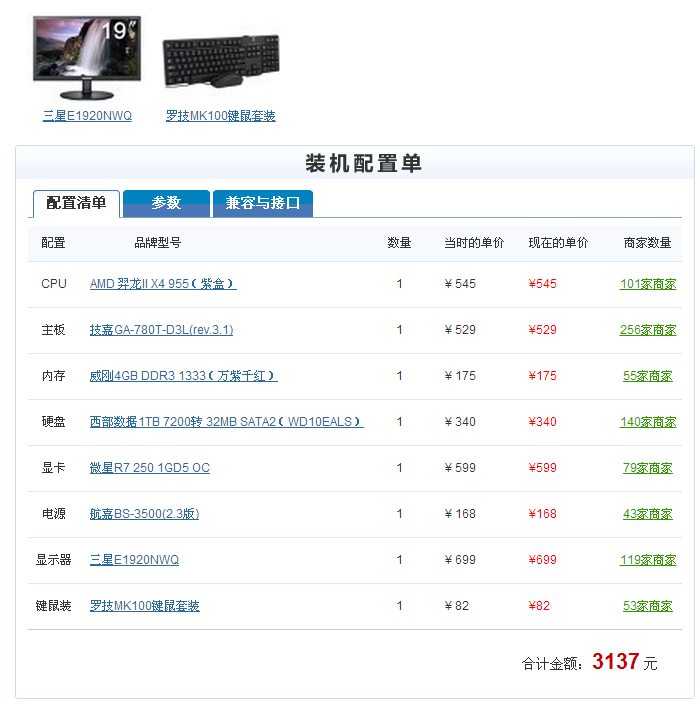Click the total amount 3137 元
This screenshot has width=698, height=704.
pyautogui.click(x=624, y=661)
